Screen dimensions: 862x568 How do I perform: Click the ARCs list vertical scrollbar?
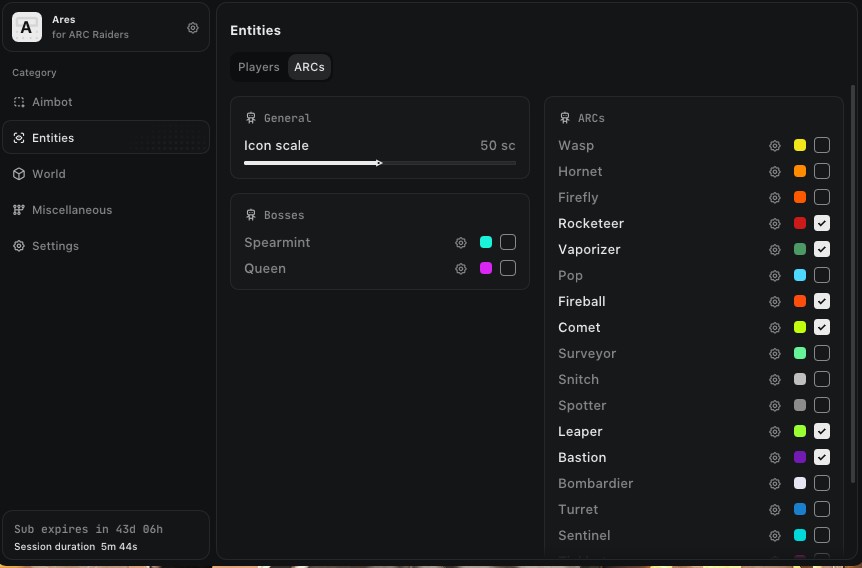click(853, 284)
